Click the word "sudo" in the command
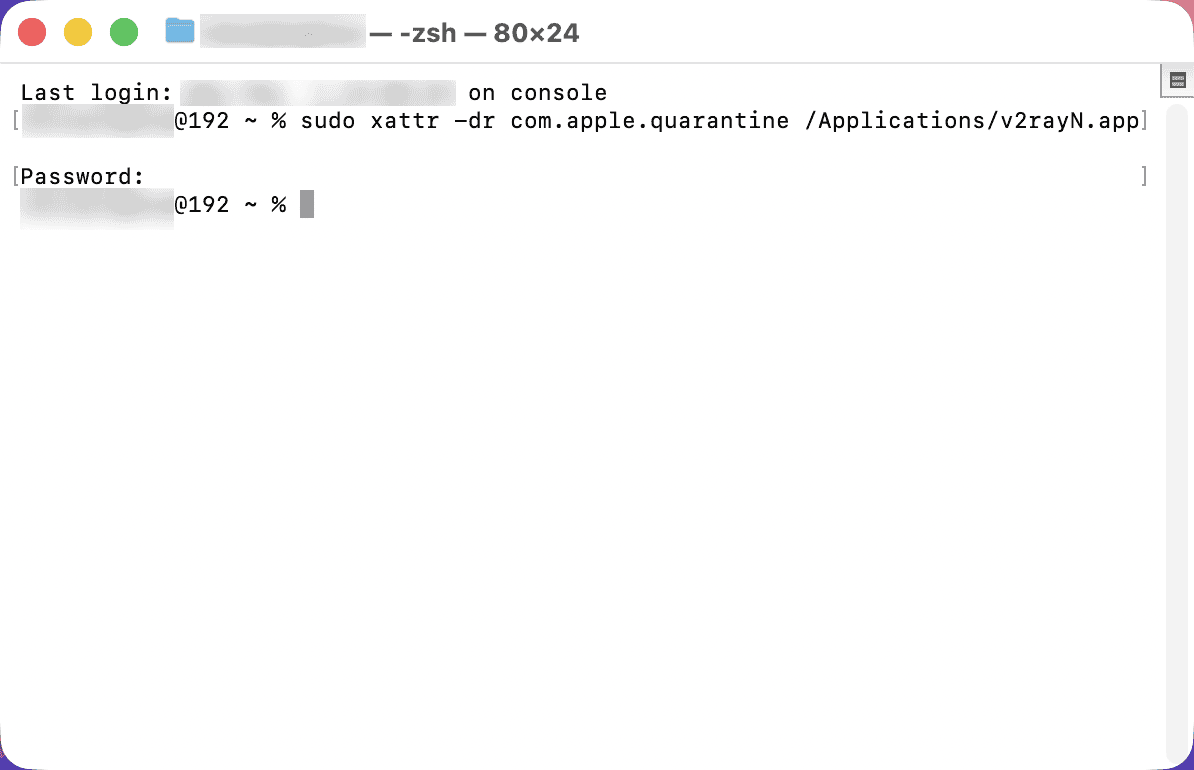Image resolution: width=1194 pixels, height=770 pixels. pos(327,121)
